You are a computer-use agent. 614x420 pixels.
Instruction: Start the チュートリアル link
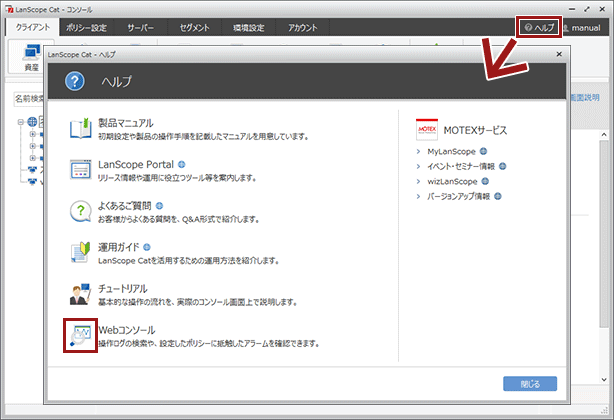pyautogui.click(x=123, y=289)
